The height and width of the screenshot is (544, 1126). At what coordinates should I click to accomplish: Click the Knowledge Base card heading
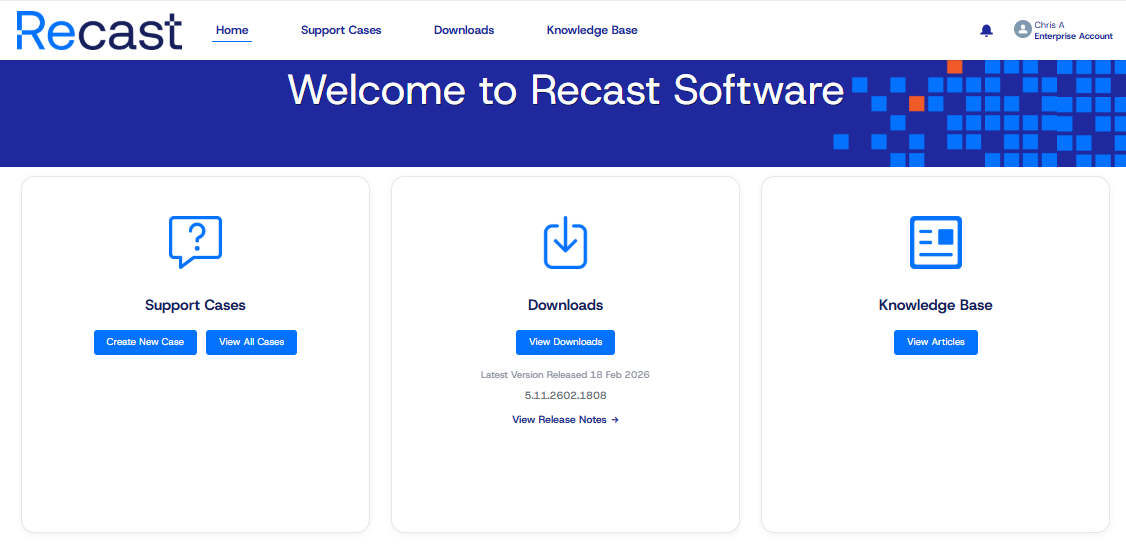(936, 305)
